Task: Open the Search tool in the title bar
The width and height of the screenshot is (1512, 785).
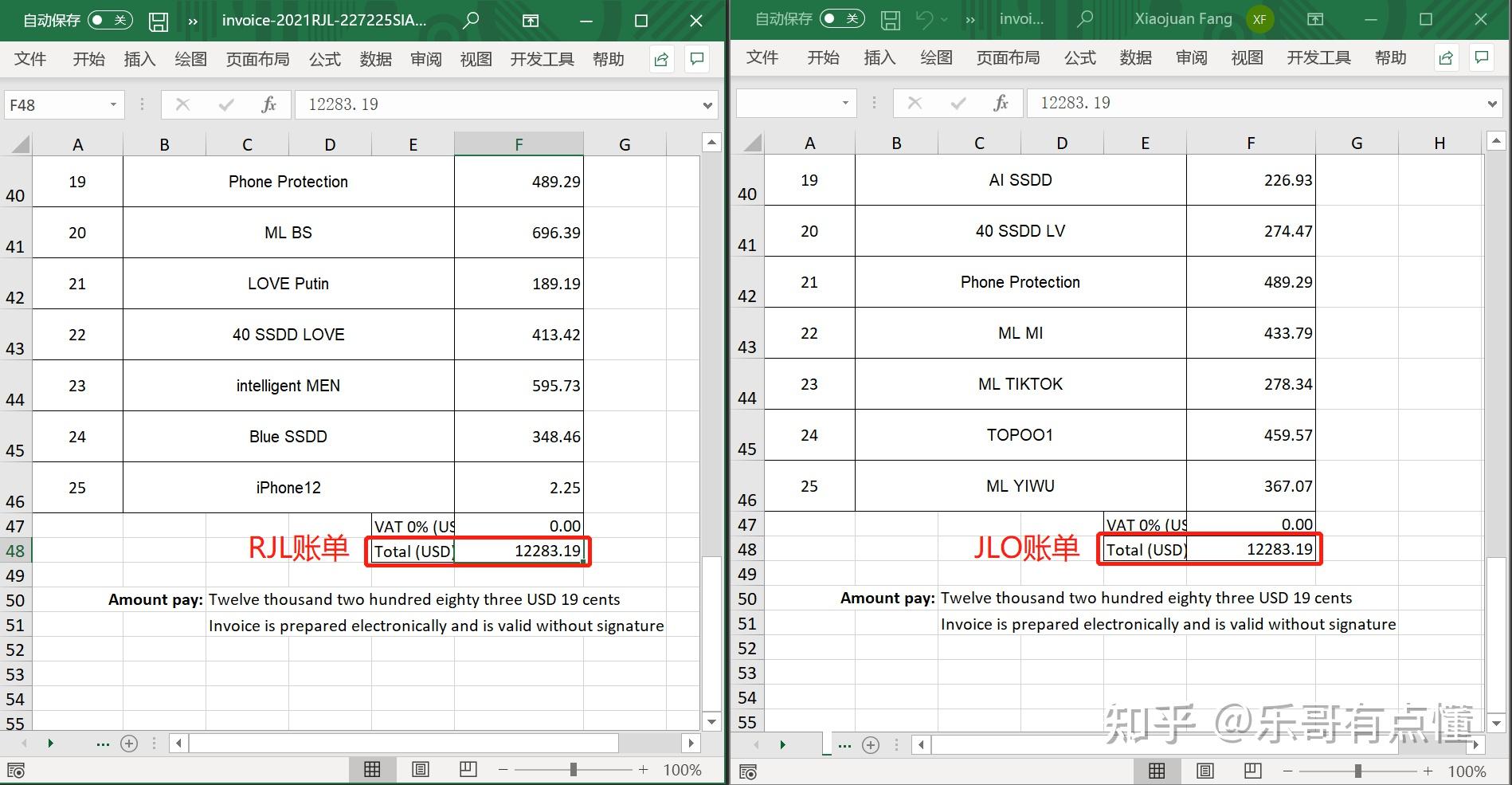Action: click(x=471, y=20)
